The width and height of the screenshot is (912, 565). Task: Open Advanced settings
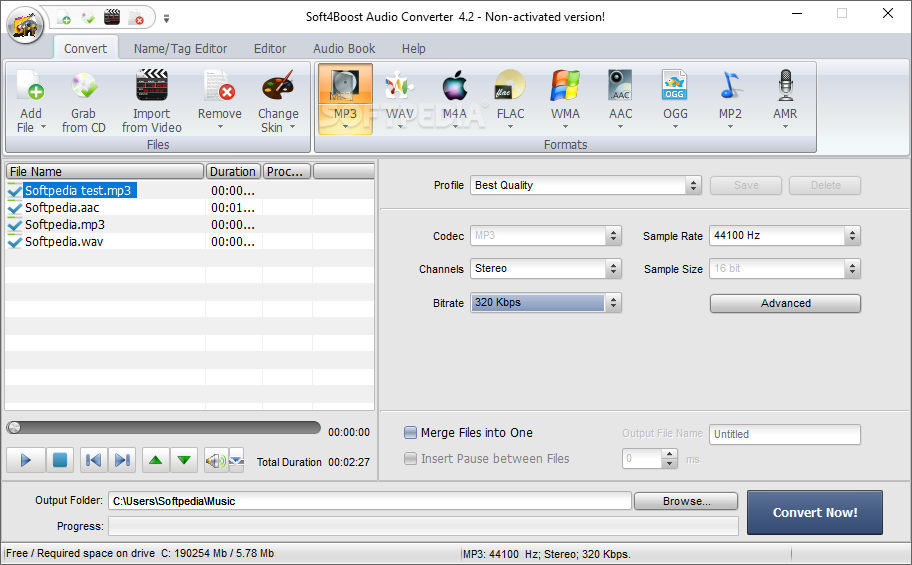click(x=785, y=303)
